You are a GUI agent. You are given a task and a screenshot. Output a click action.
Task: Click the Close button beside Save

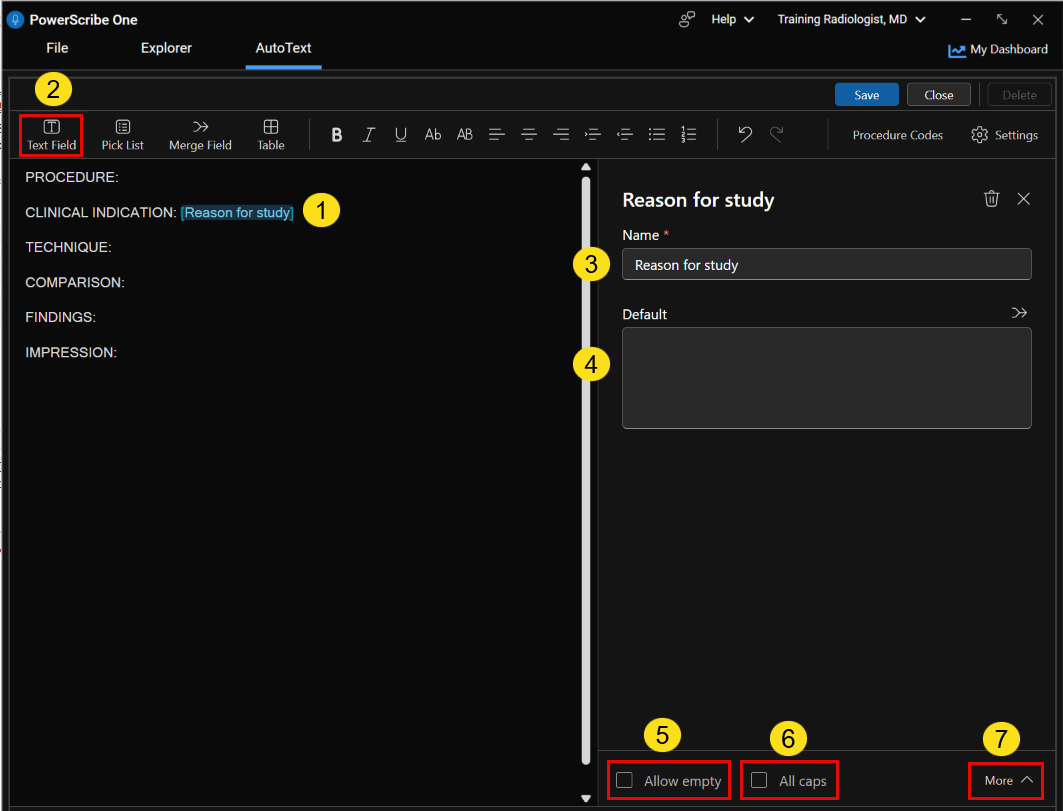[x=938, y=95]
